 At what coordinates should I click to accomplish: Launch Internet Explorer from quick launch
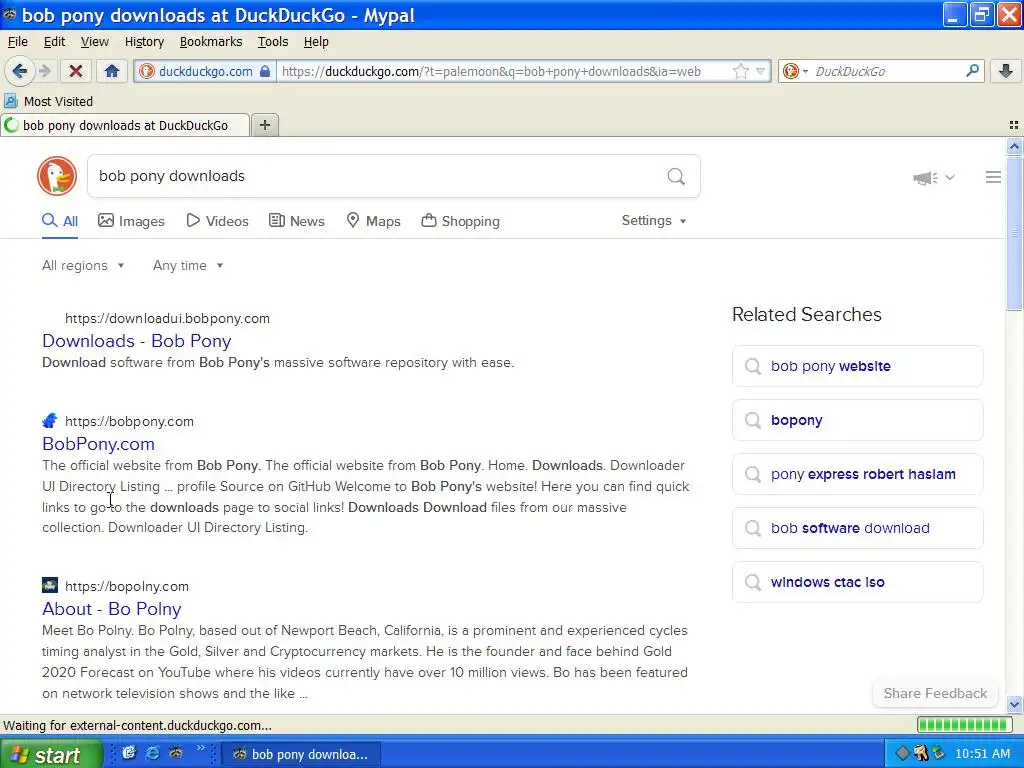152,753
